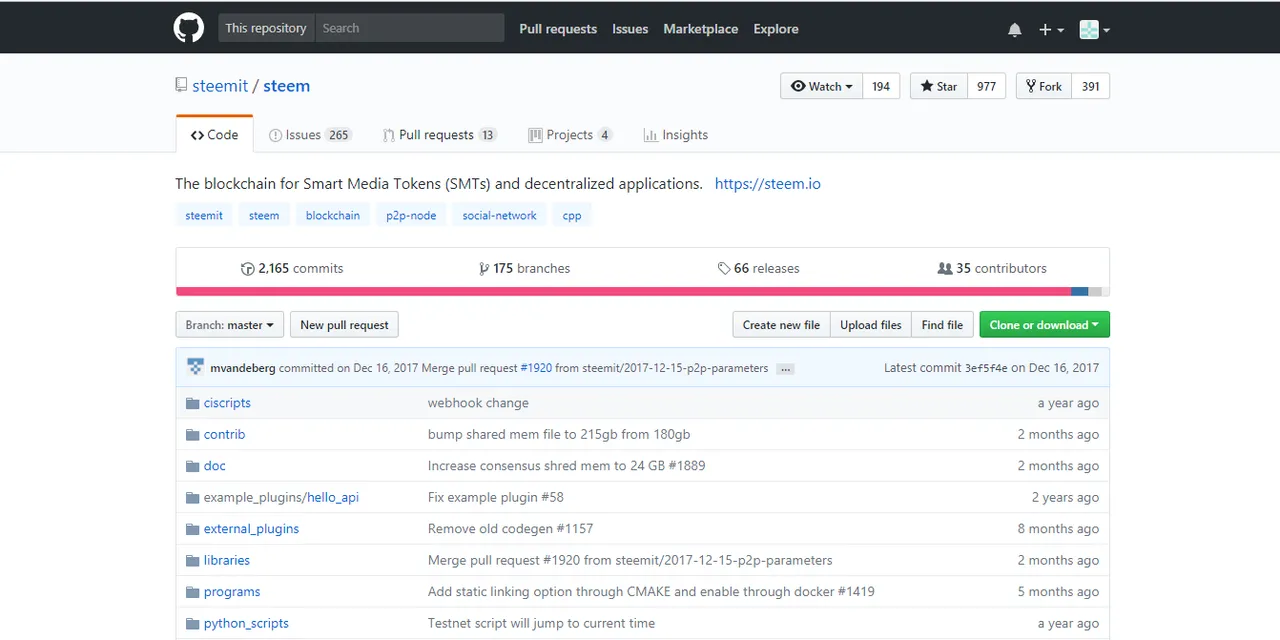1280x640 pixels.
Task: Click the python_scripts folder icon
Action: click(193, 624)
